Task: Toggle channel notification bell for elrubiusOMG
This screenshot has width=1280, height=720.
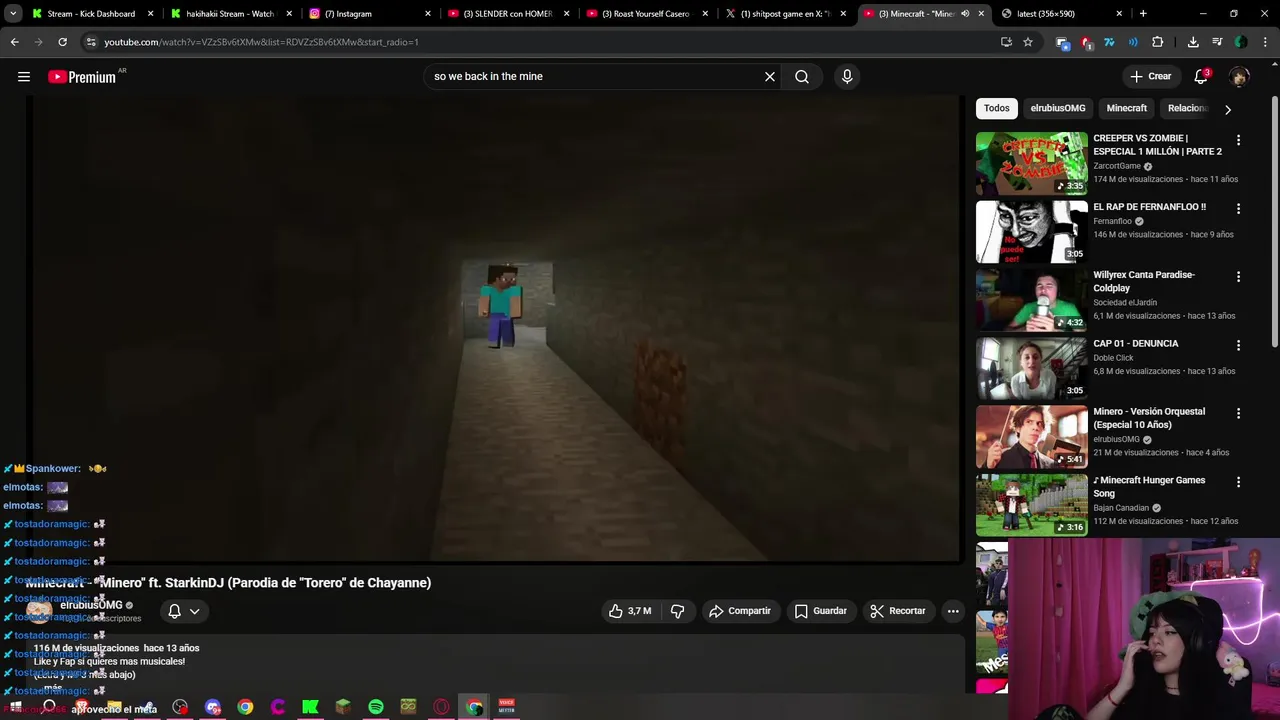Action: pos(182,611)
